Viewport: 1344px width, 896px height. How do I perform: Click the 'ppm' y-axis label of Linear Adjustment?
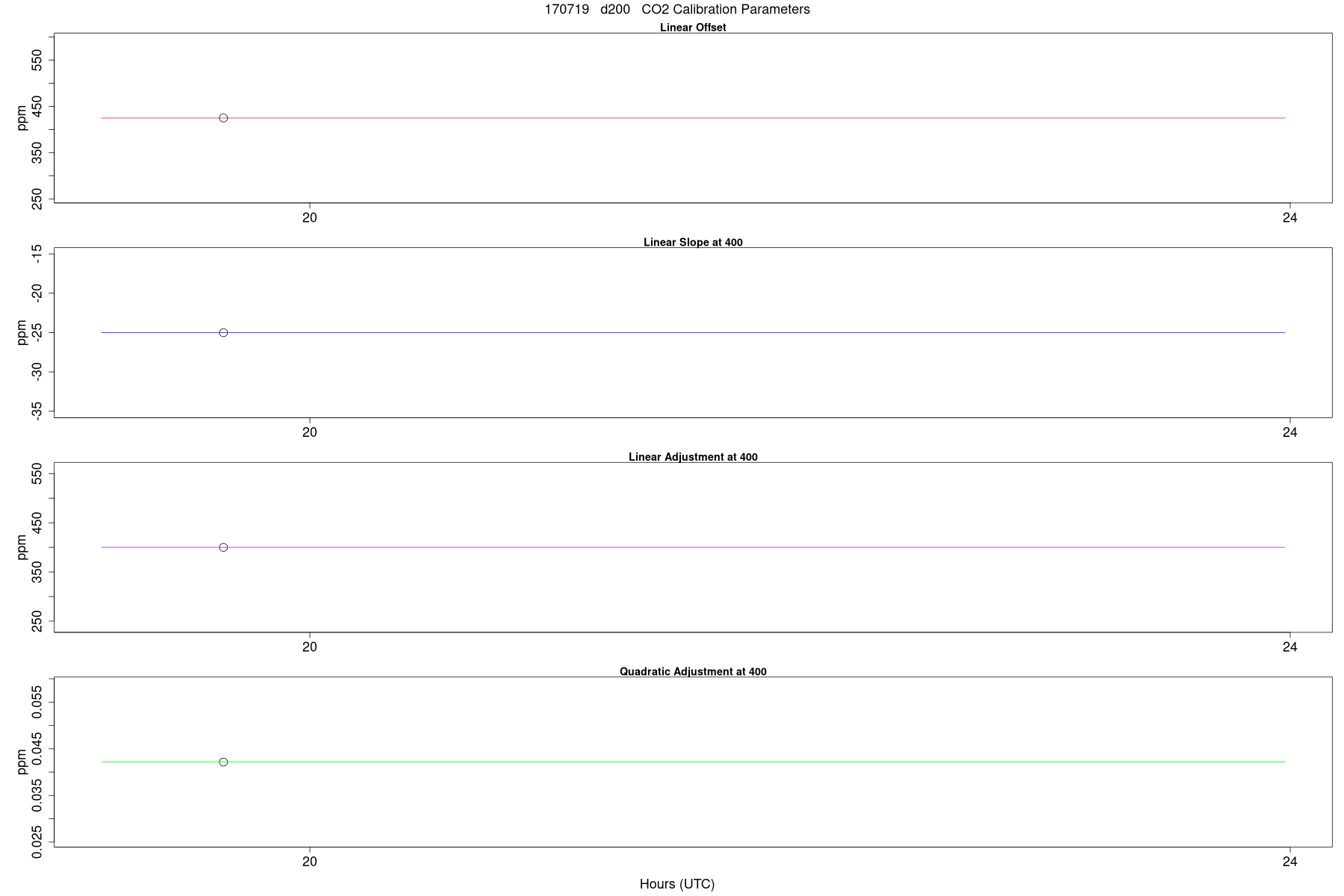pos(22,547)
